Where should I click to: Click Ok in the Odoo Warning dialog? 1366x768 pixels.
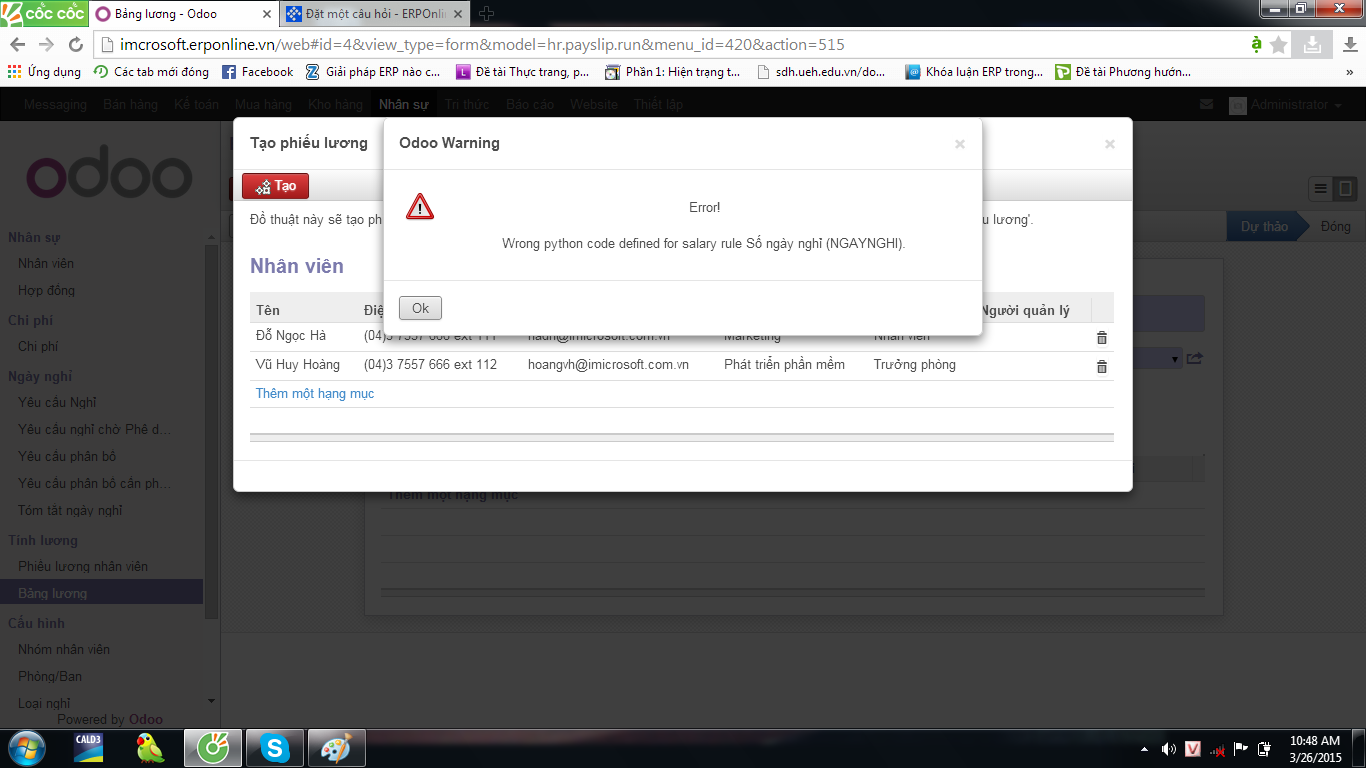[420, 308]
